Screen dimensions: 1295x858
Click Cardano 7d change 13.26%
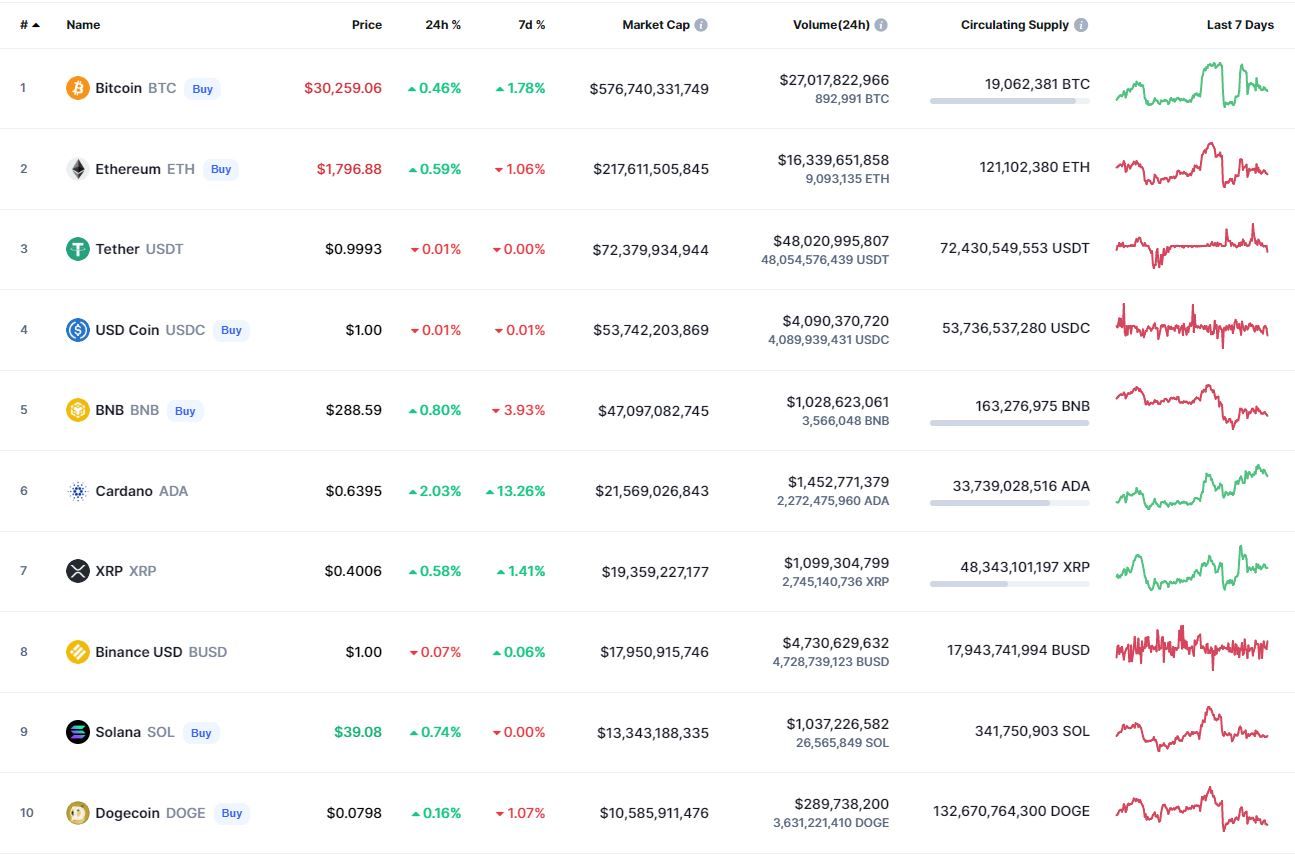point(516,491)
